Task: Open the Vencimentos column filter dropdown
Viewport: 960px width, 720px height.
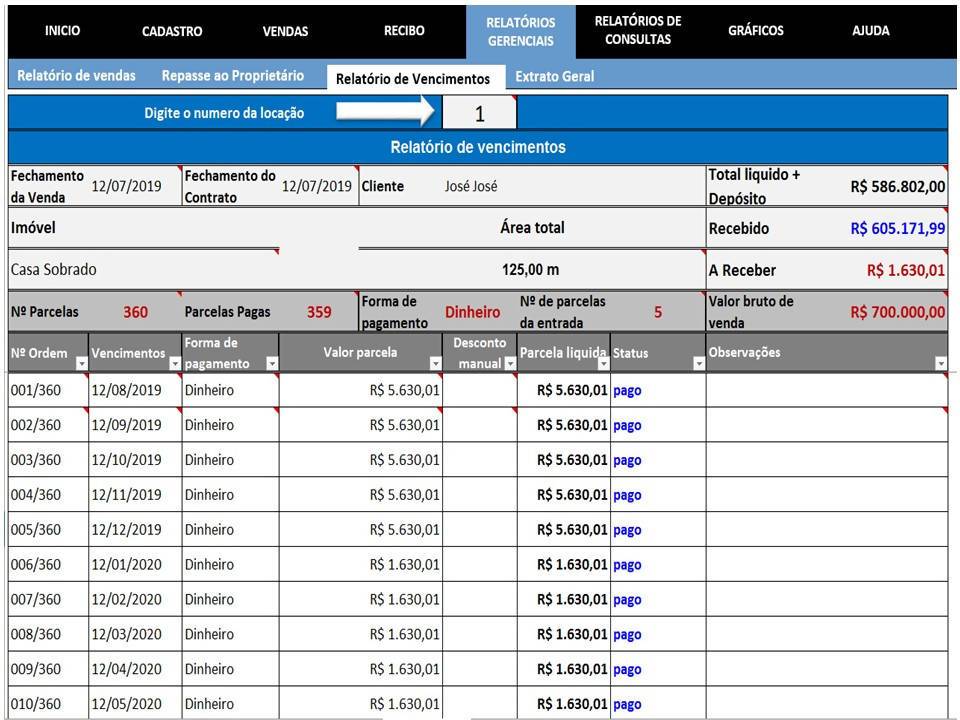Action: pyautogui.click(x=174, y=364)
